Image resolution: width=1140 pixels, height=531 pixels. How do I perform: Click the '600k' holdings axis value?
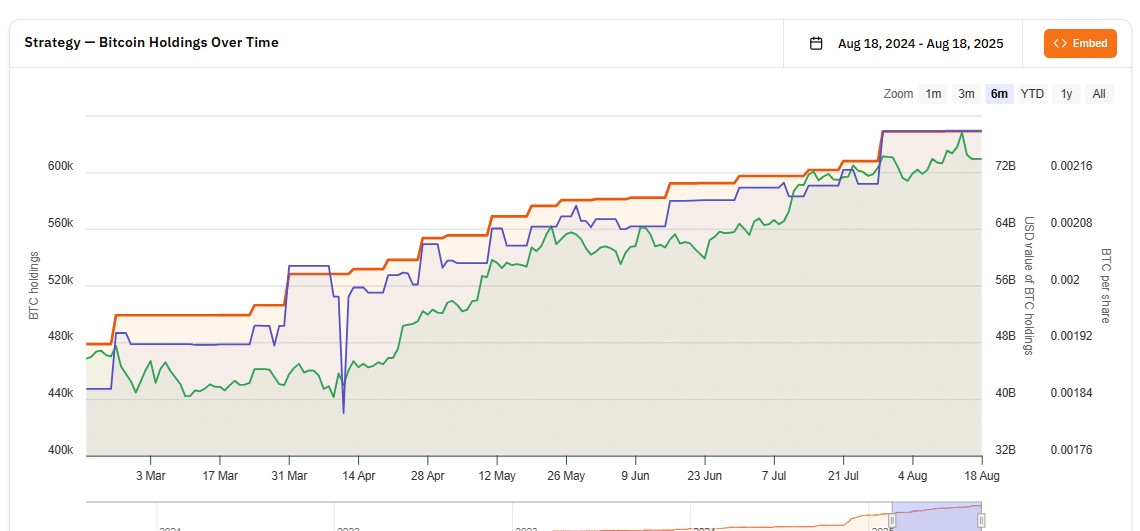pos(60,166)
